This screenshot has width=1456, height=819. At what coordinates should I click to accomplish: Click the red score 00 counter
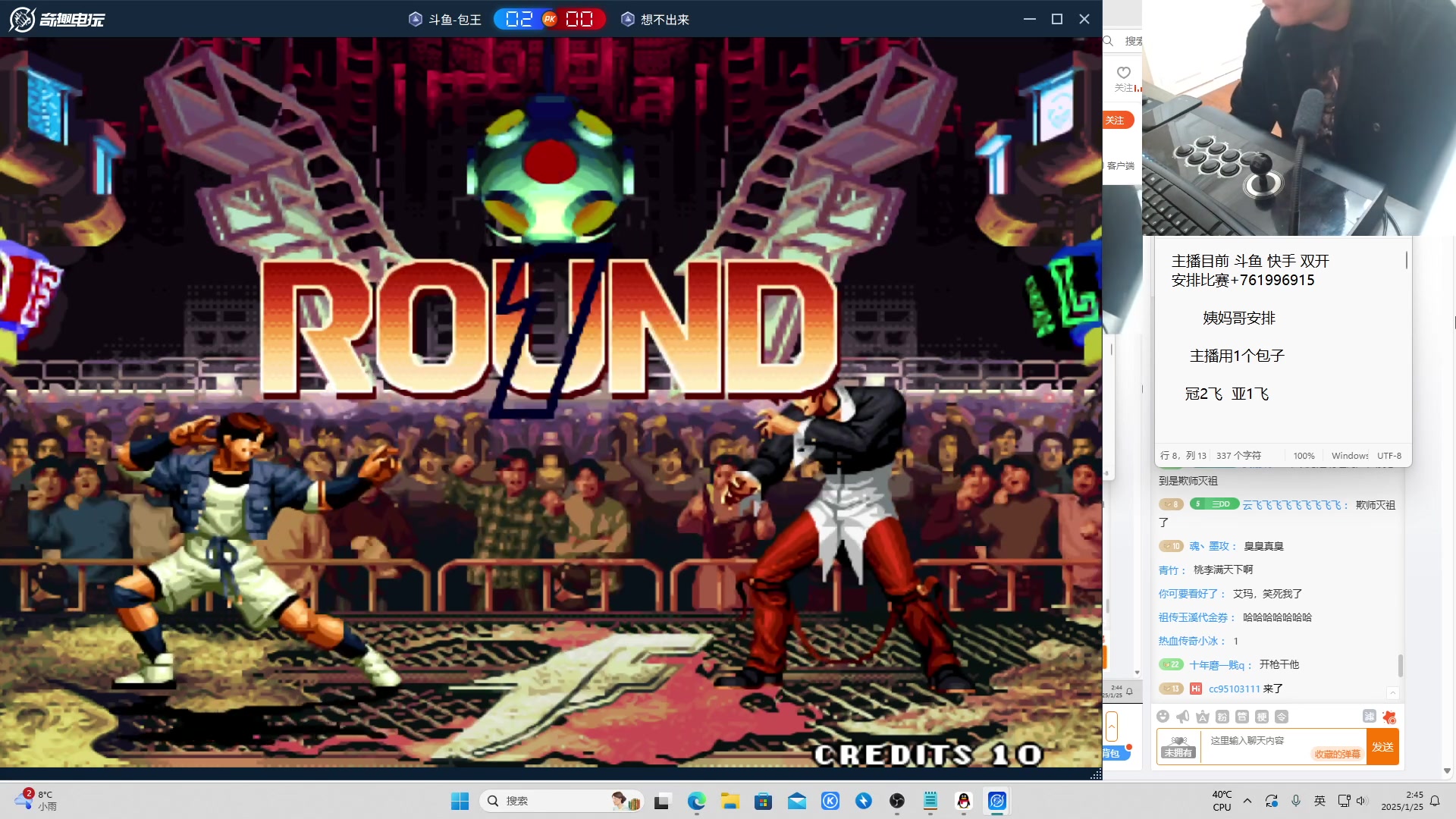580,19
